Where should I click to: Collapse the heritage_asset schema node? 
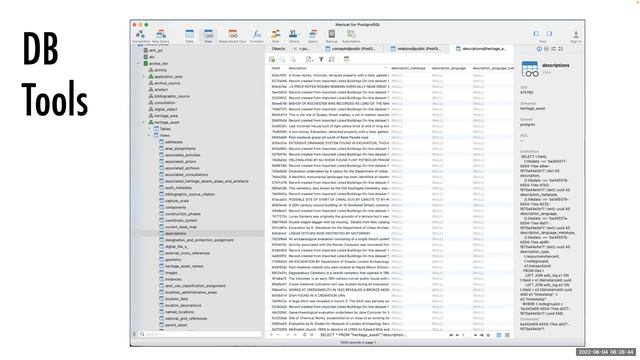tap(144, 122)
